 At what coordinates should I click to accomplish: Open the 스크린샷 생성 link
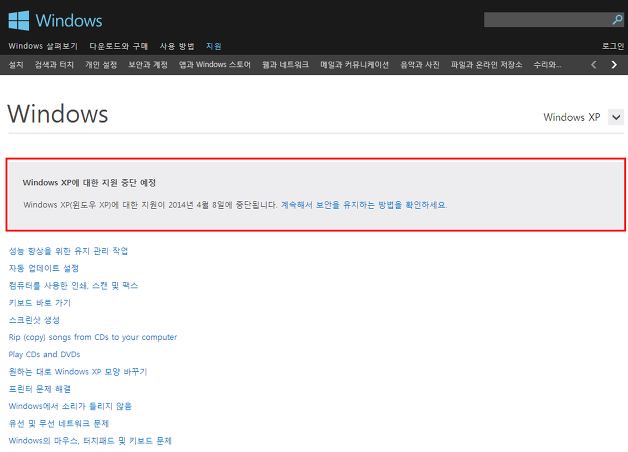tap(34, 320)
